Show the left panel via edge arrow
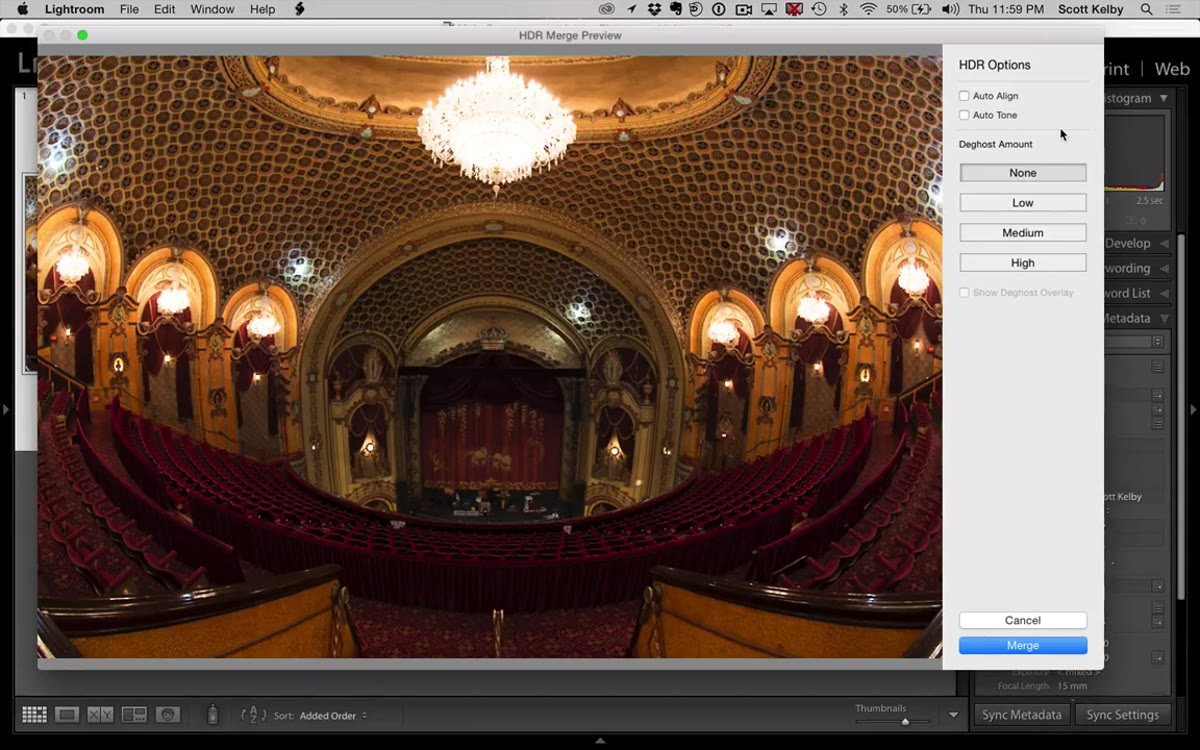 point(5,409)
